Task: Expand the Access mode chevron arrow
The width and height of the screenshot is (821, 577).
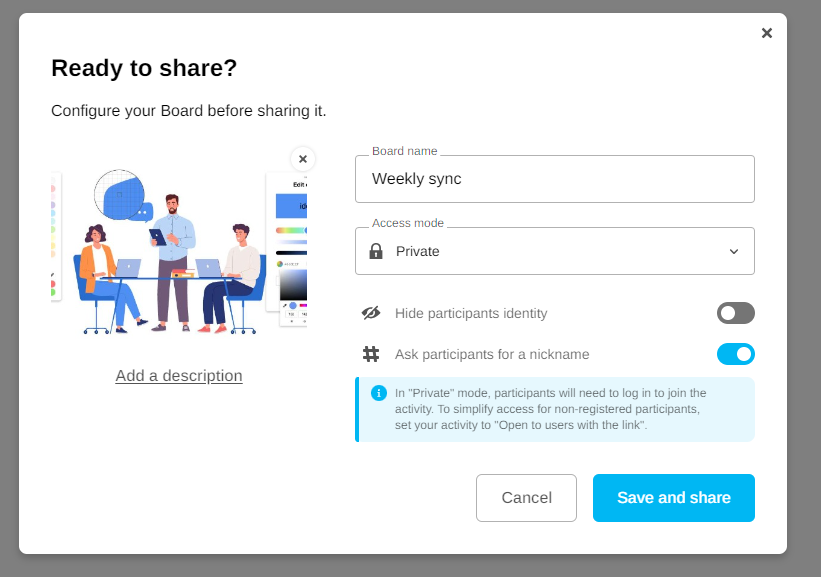Action: click(734, 251)
